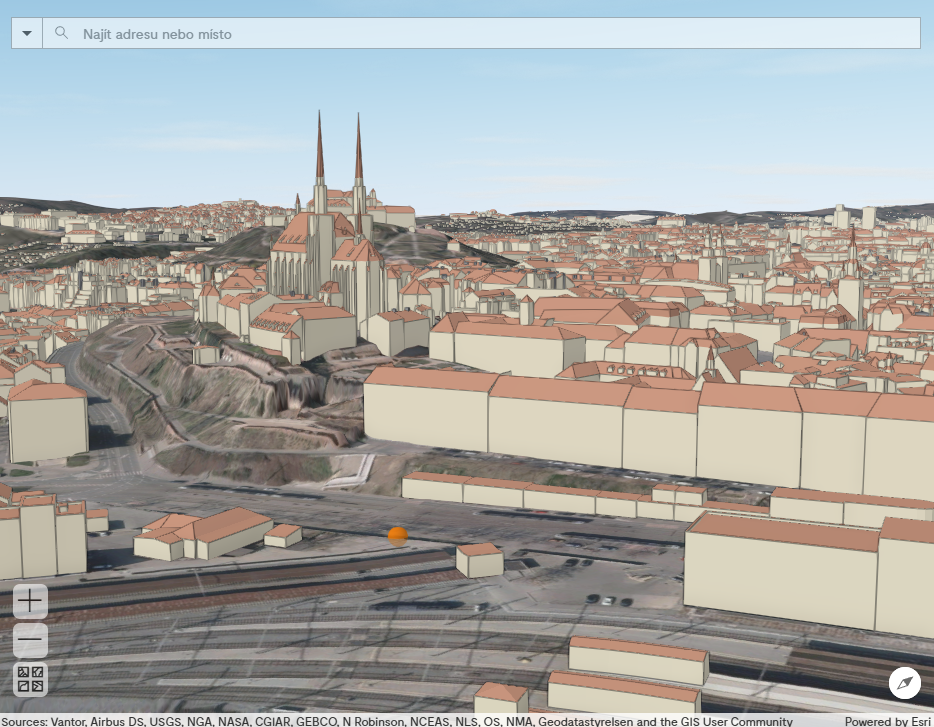Viewport: 934px width, 727px height.
Task: Zoom in with the plus button
Action: [31, 600]
